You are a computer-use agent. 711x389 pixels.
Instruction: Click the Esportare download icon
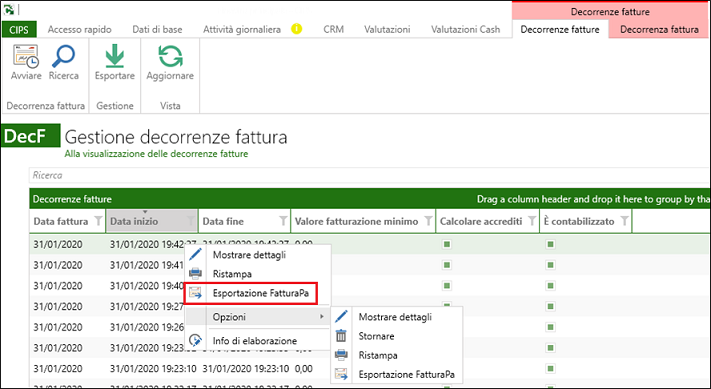[x=114, y=56]
